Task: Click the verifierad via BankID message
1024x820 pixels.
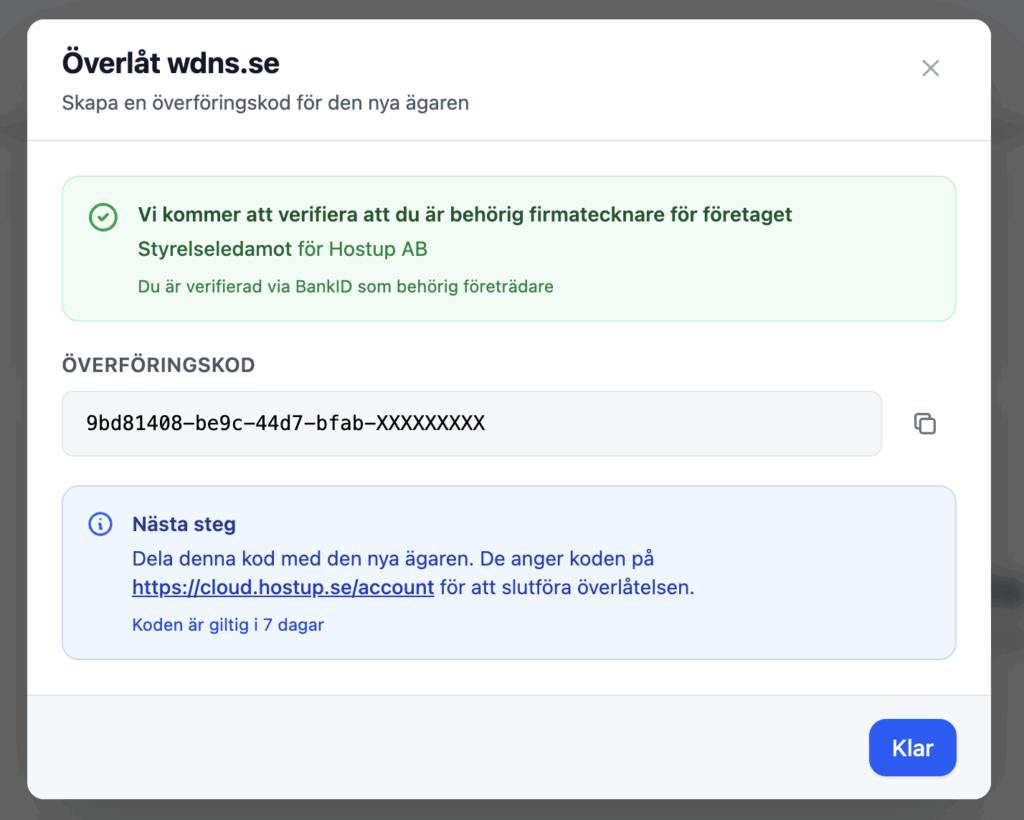Action: (345, 286)
